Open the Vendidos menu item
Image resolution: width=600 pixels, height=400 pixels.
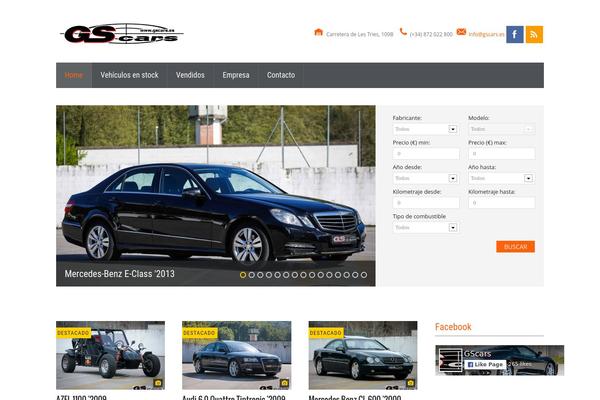click(190, 75)
